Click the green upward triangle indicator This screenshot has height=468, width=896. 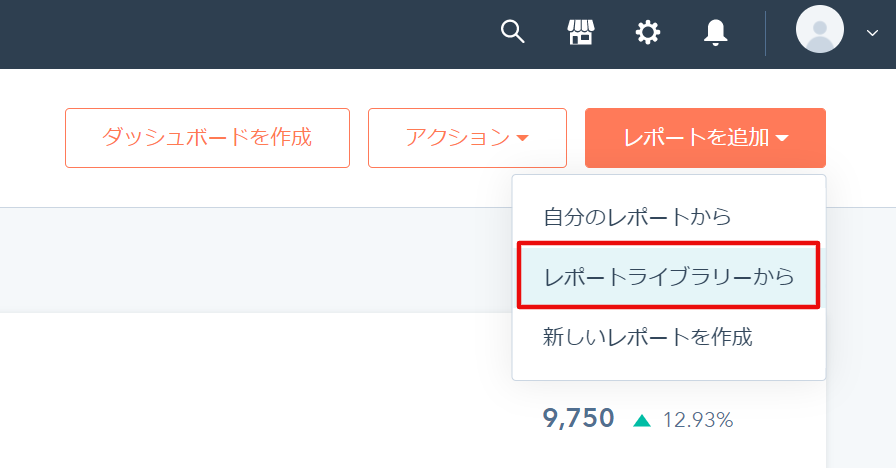[x=642, y=421]
